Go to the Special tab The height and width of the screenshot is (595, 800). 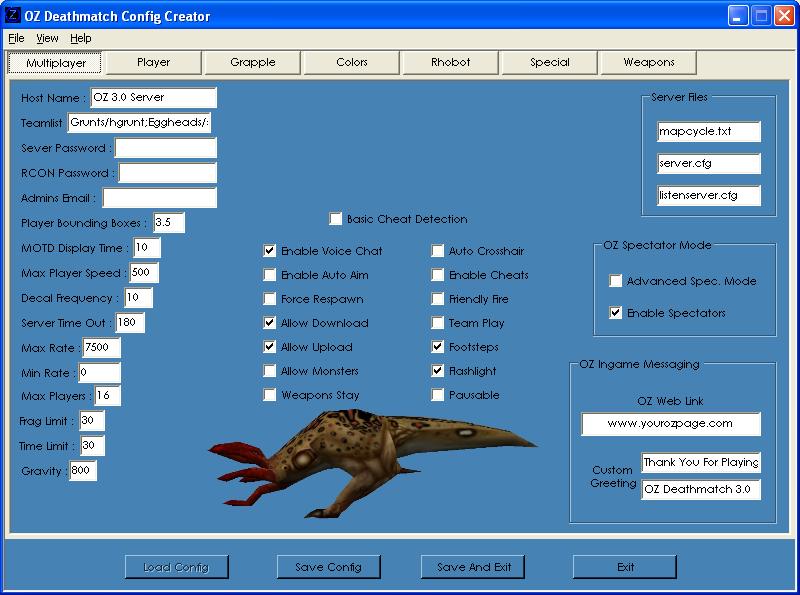[x=549, y=63]
